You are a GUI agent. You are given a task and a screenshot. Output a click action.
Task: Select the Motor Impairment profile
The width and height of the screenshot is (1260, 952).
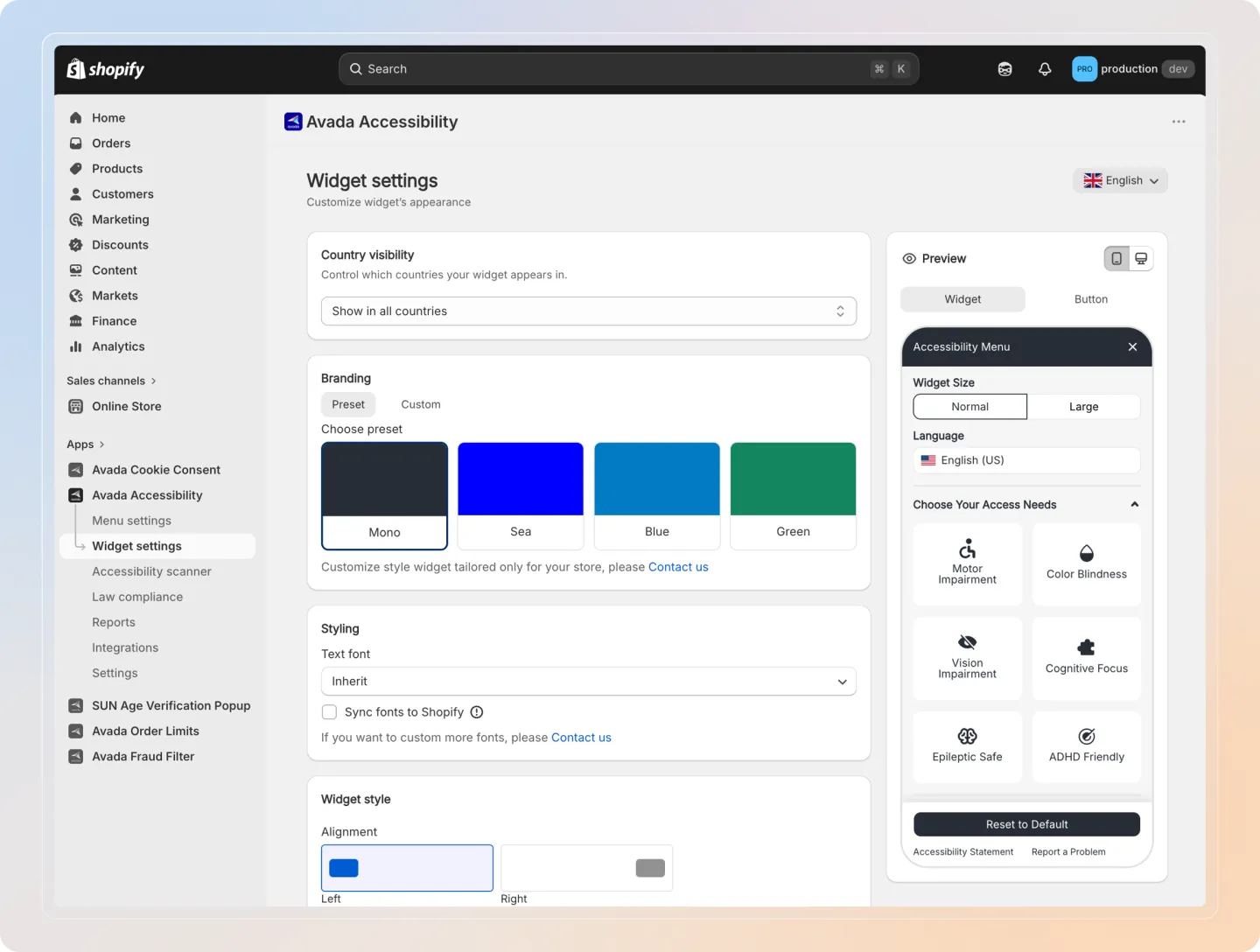[967, 563]
